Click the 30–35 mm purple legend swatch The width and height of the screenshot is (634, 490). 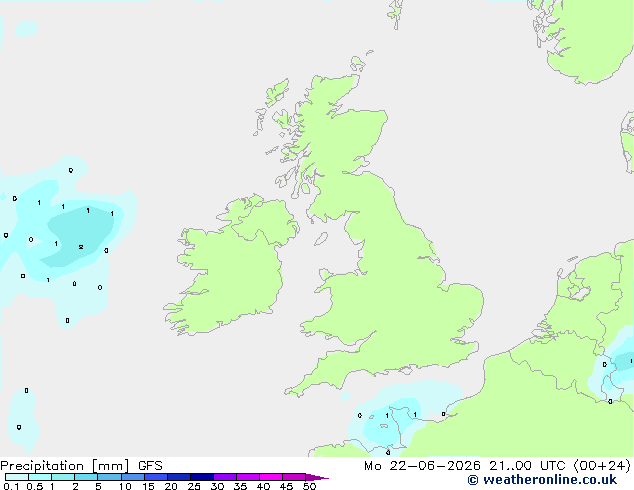[x=225, y=477]
